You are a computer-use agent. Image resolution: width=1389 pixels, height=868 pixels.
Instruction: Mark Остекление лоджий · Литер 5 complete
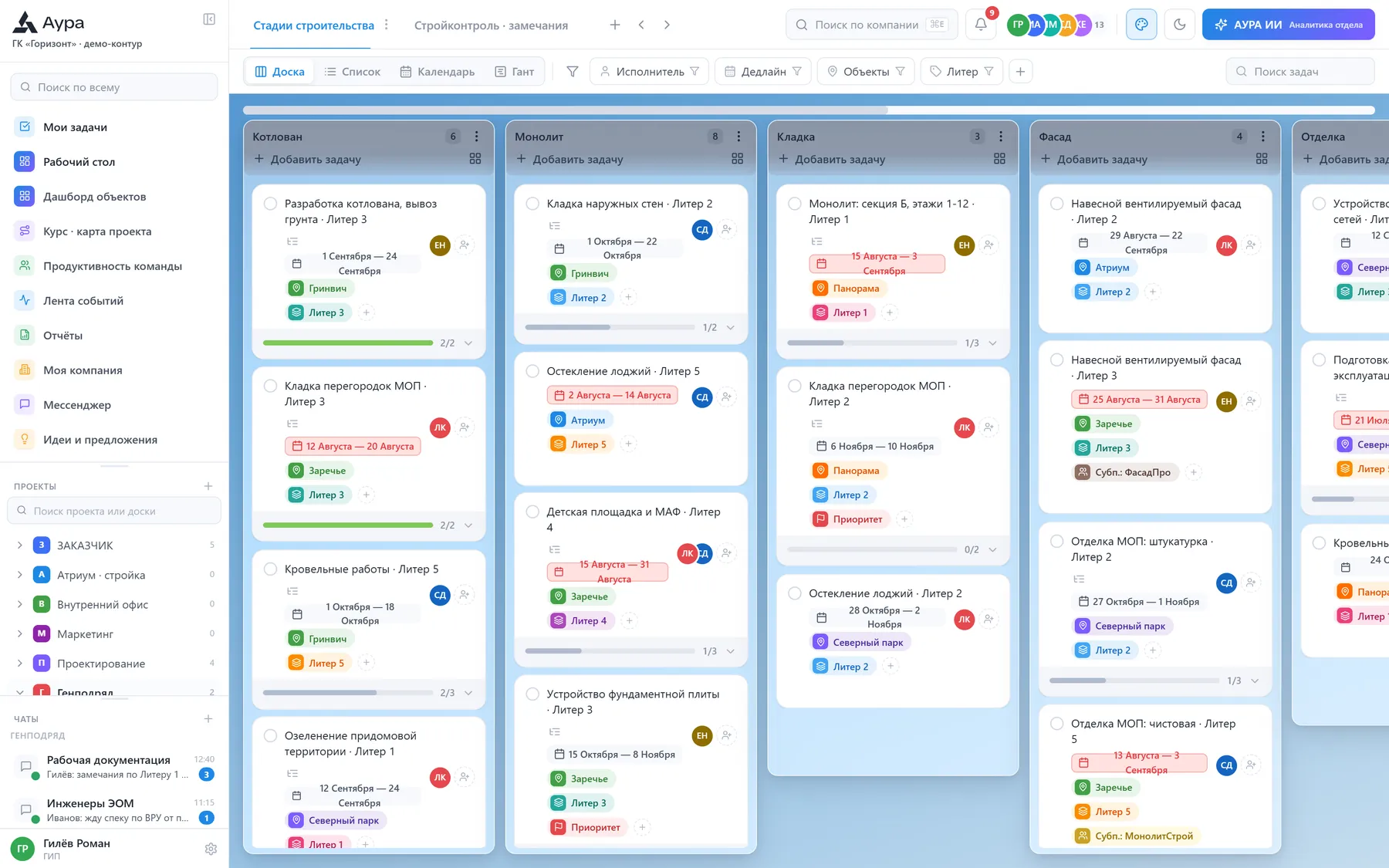[532, 371]
